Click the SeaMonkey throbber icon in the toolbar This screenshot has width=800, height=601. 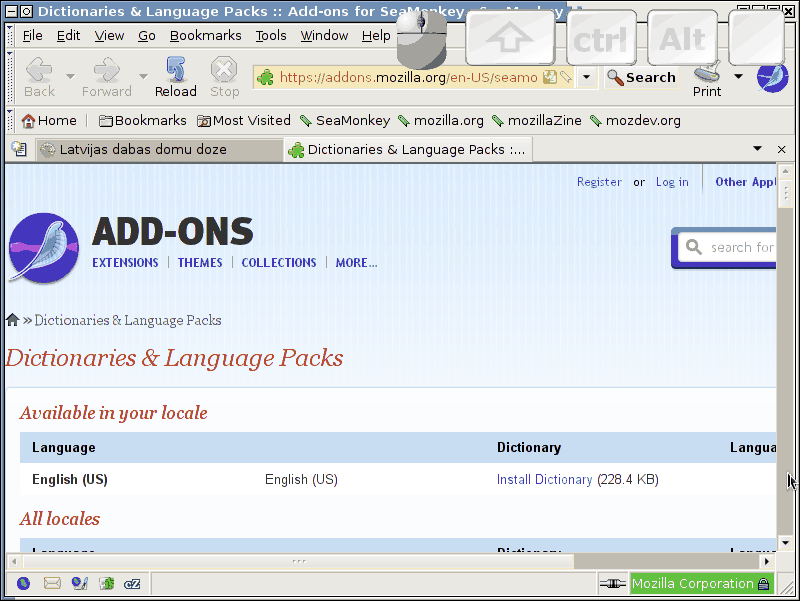pos(772,78)
